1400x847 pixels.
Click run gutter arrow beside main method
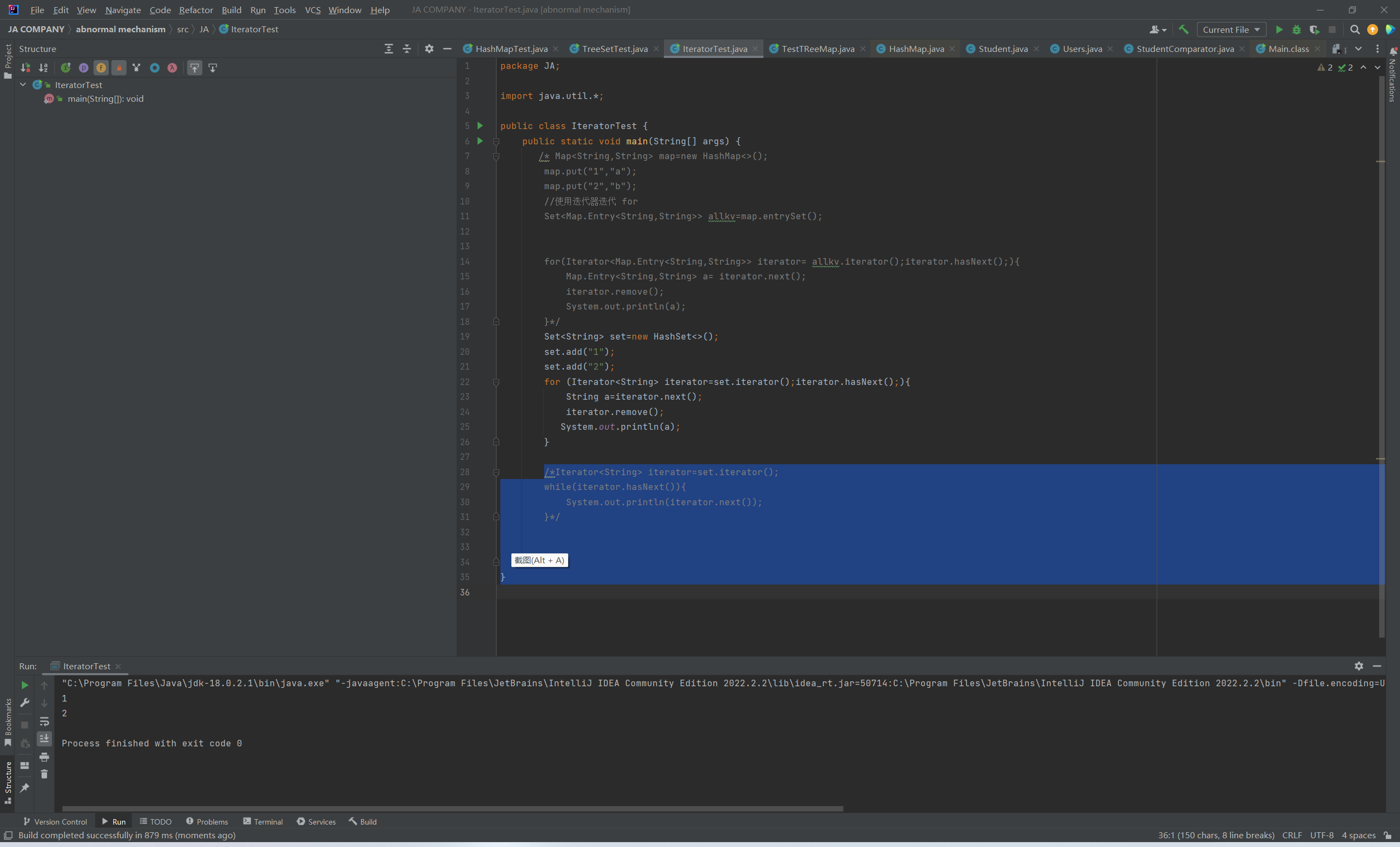coord(480,141)
